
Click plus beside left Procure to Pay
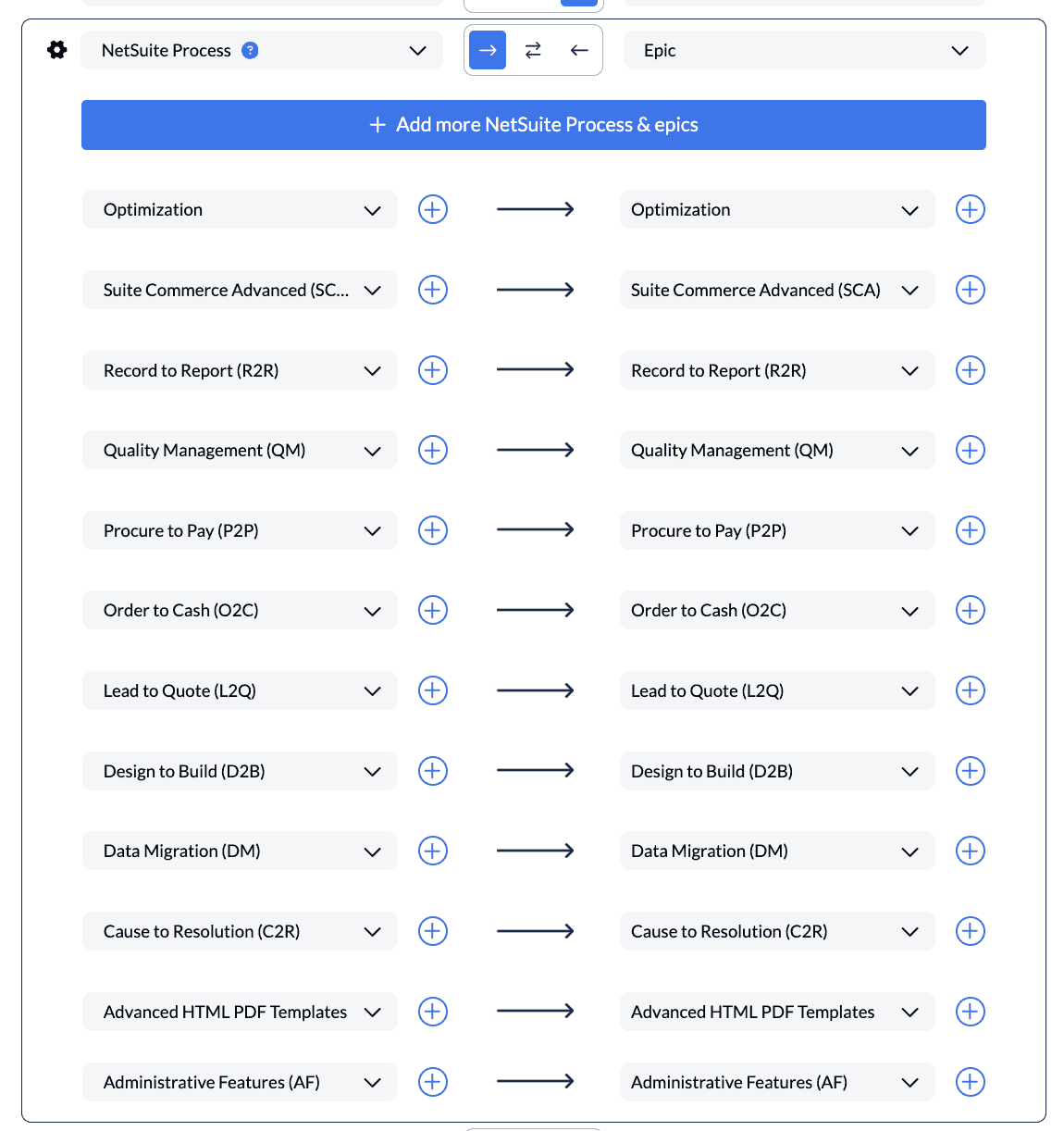pos(433,530)
